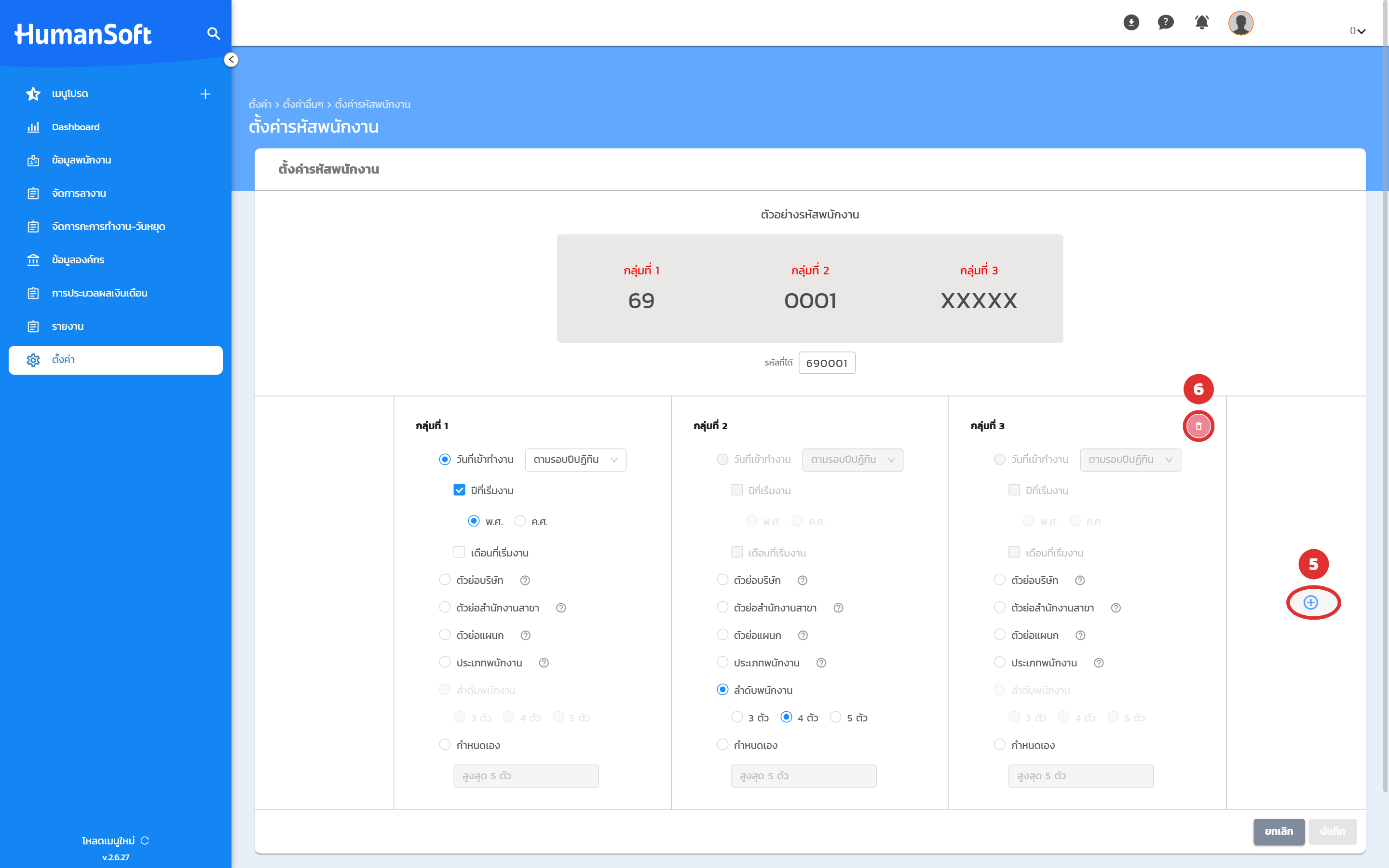Select กำหนดเอง radio in group 3
The image size is (1389, 868).
pyautogui.click(x=999, y=745)
